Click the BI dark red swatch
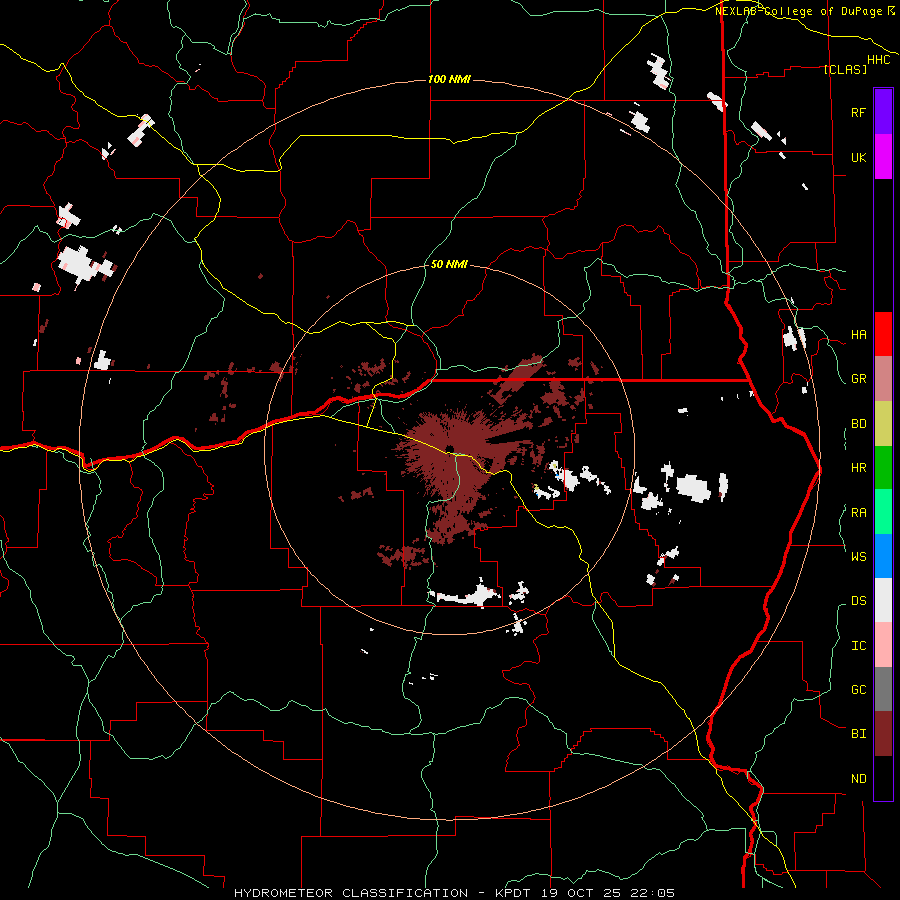Screen dimensions: 900x900 pyautogui.click(x=883, y=734)
